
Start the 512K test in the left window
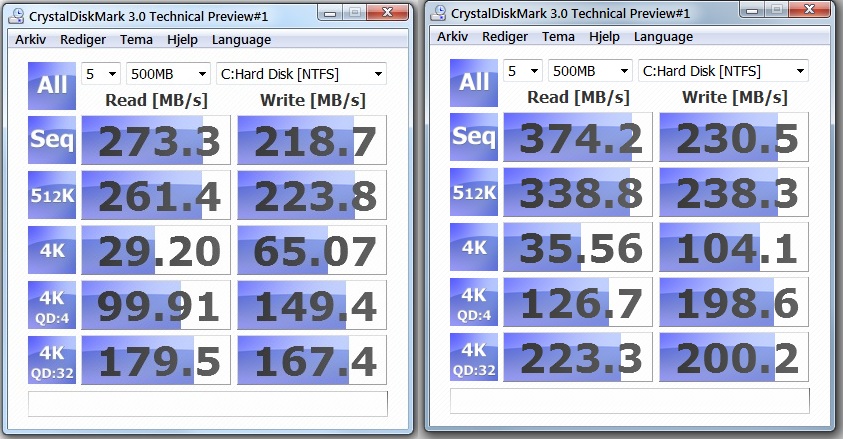coord(52,195)
